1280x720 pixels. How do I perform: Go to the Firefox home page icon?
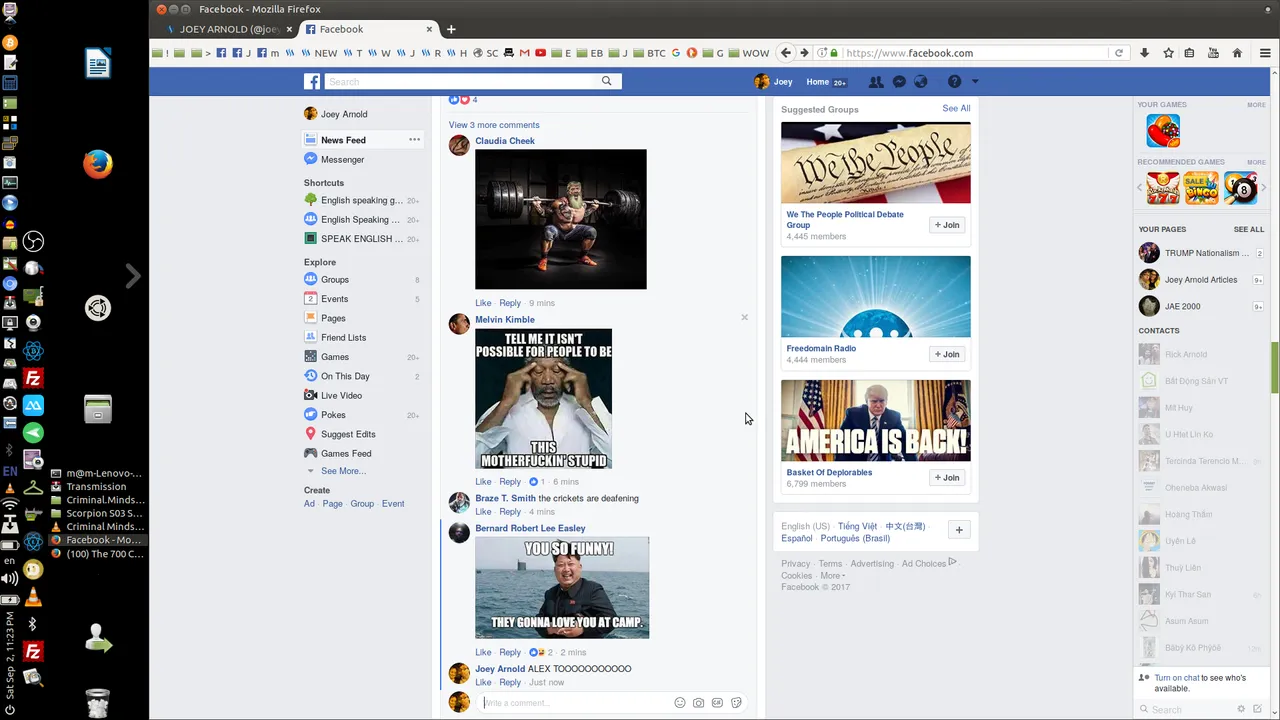pos(1237,53)
